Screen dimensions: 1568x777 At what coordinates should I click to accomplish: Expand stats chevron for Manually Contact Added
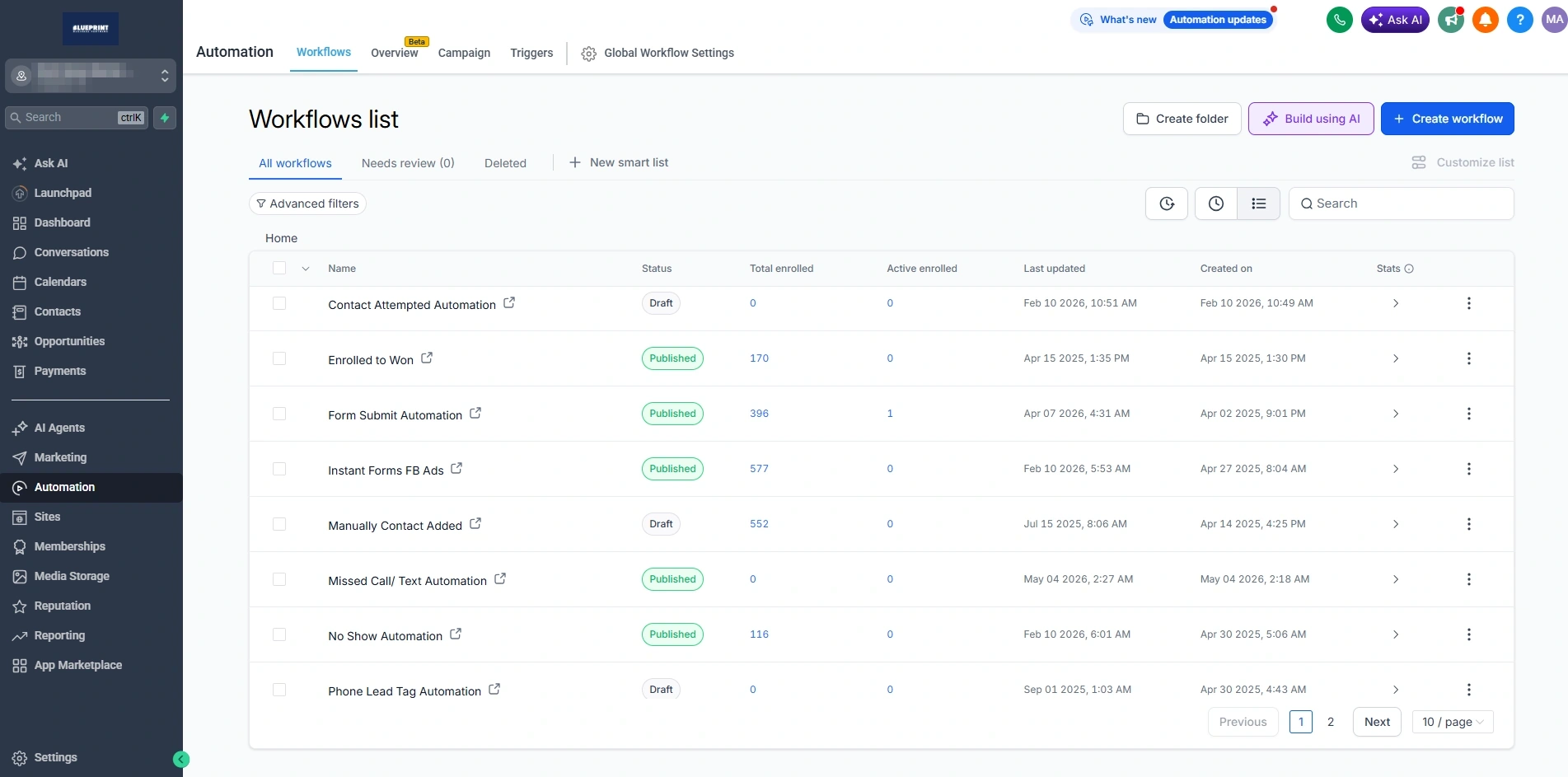click(x=1396, y=524)
